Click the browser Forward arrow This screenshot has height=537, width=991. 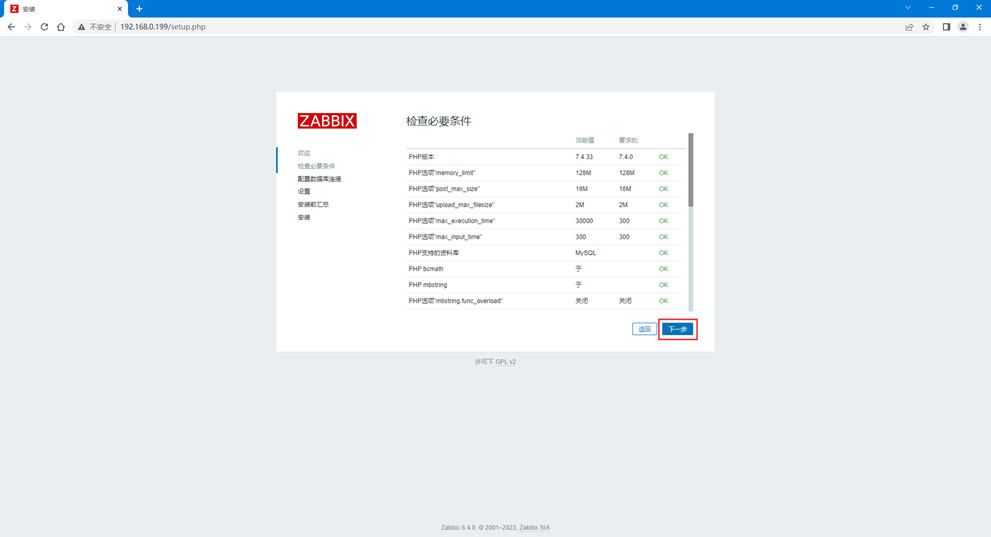click(28, 27)
